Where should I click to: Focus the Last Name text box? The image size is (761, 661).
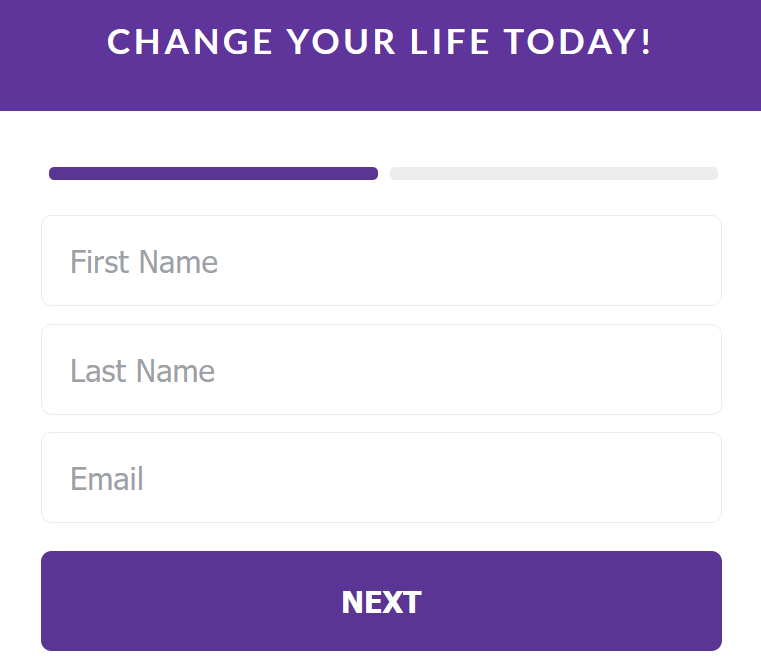381,370
